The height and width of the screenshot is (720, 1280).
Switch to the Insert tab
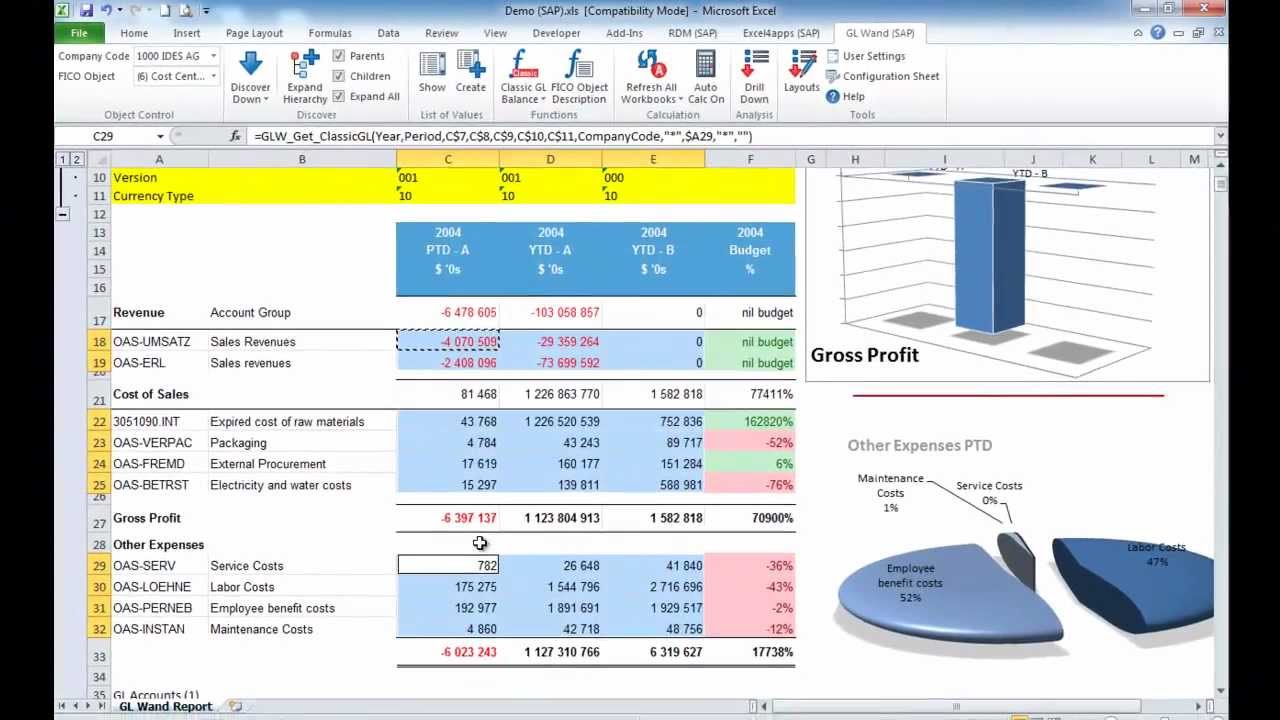pyautogui.click(x=187, y=33)
